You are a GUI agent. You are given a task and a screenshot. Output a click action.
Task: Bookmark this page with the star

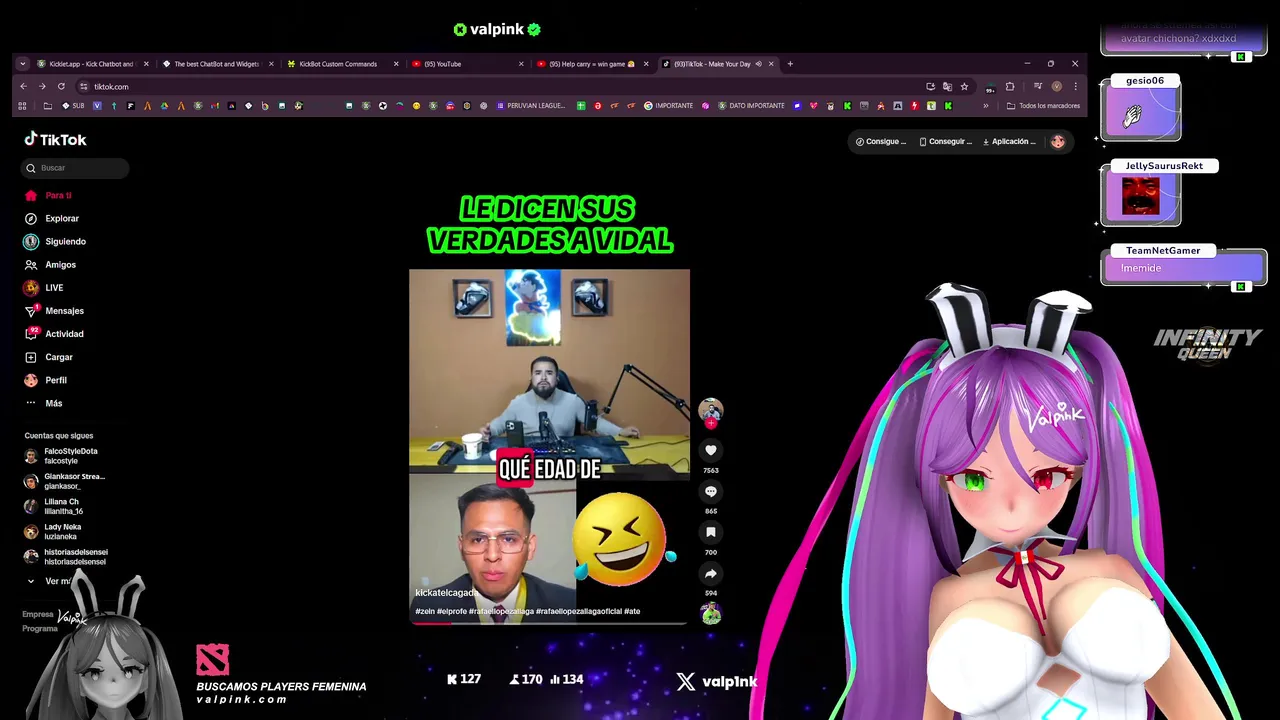click(964, 86)
